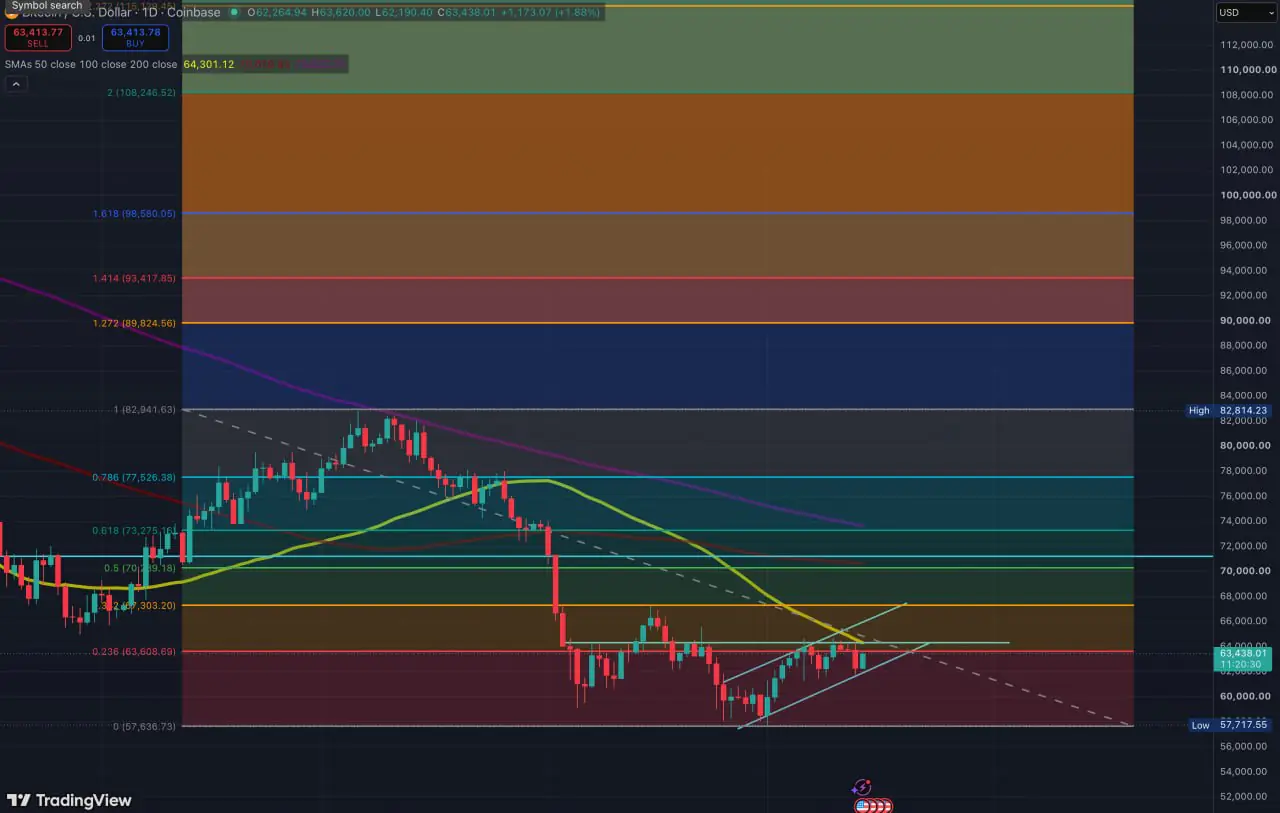1280x813 pixels.
Task: Open the USD currency dropdown
Action: pyautogui.click(x=1244, y=13)
